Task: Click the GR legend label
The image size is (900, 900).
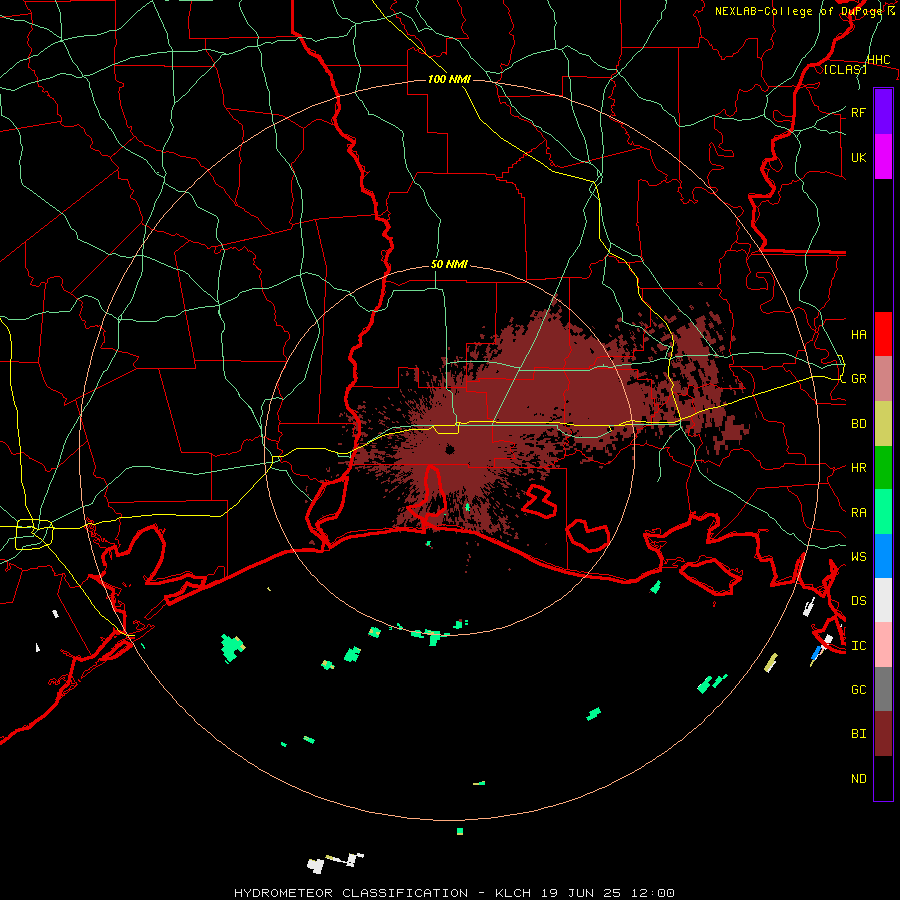Action: point(858,379)
